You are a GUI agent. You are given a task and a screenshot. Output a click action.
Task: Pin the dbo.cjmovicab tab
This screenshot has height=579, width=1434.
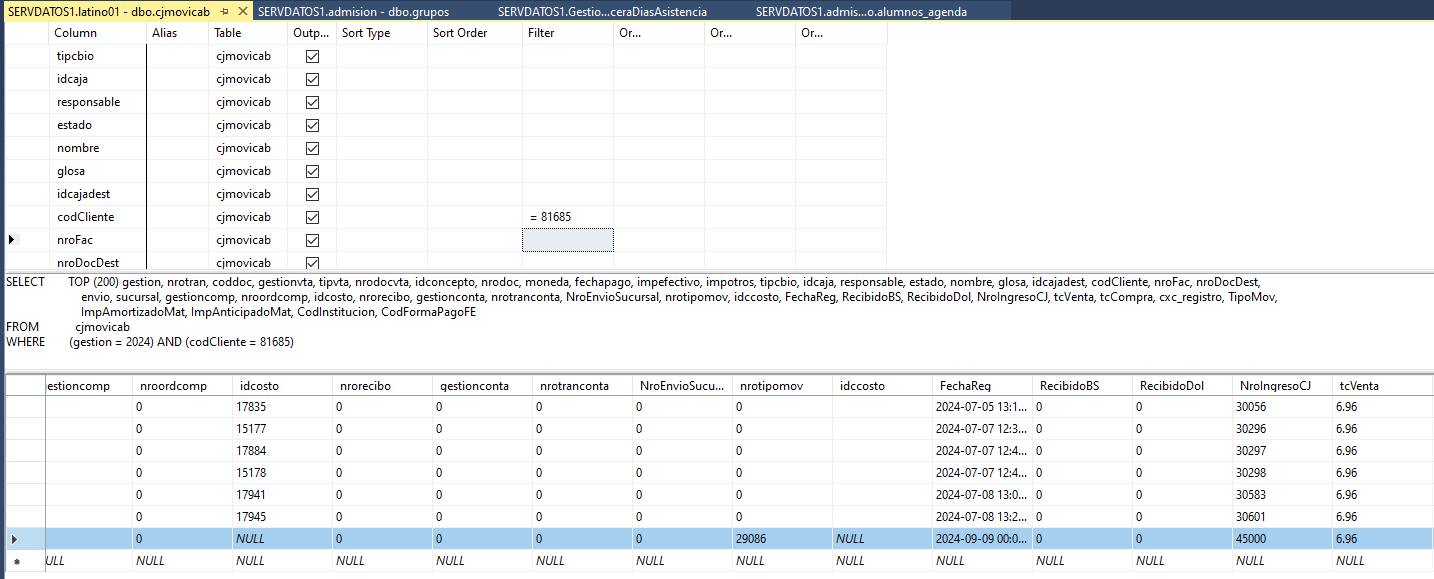click(225, 11)
